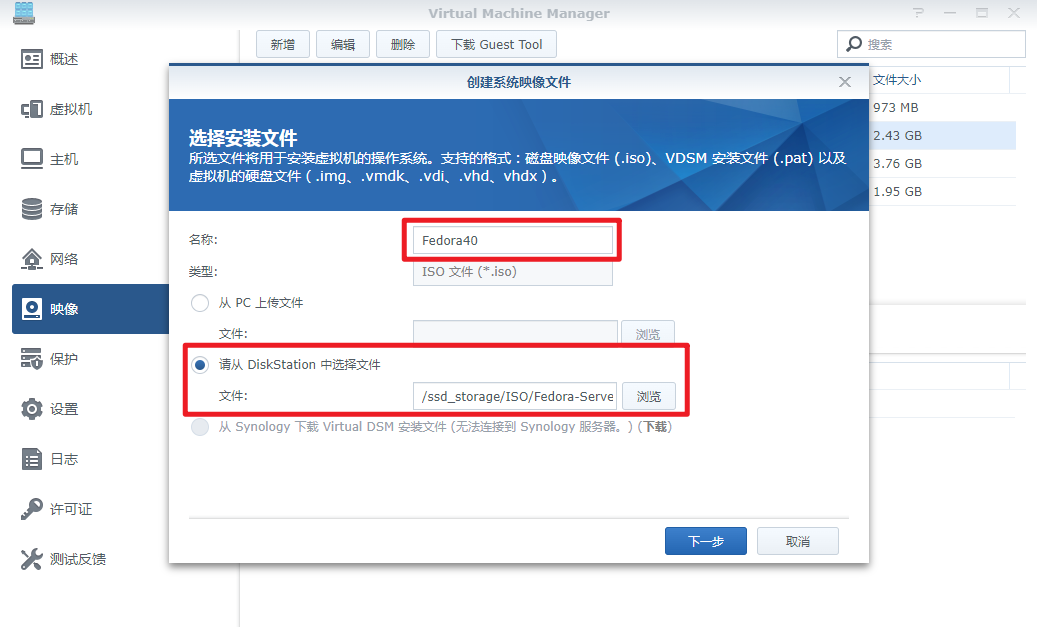Click the 取消 cancel button
This screenshot has width=1037, height=627.
pyautogui.click(x=797, y=541)
